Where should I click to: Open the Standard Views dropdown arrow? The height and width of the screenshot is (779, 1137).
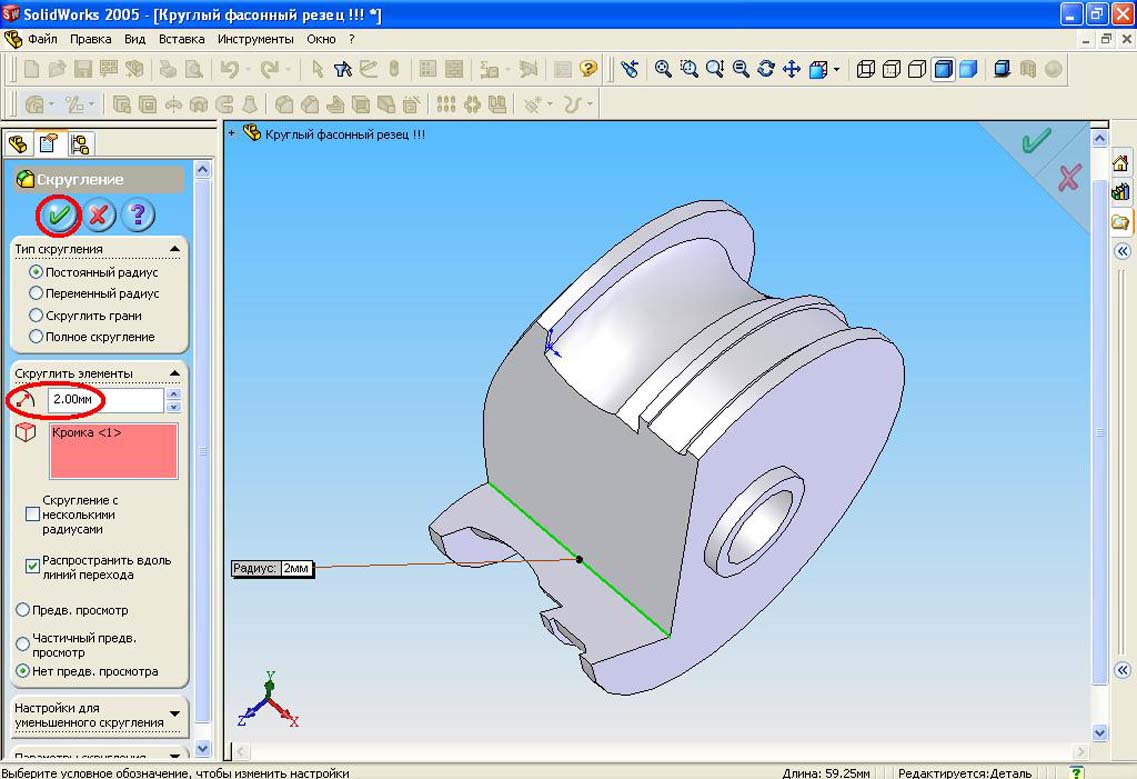(836, 70)
